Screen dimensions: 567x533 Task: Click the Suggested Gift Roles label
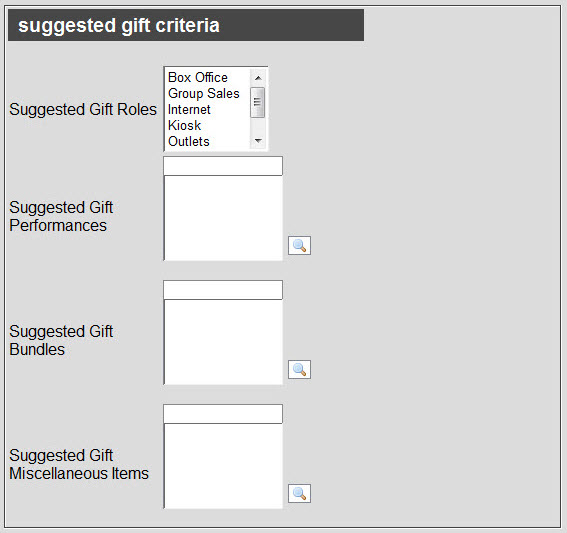[x=83, y=109]
